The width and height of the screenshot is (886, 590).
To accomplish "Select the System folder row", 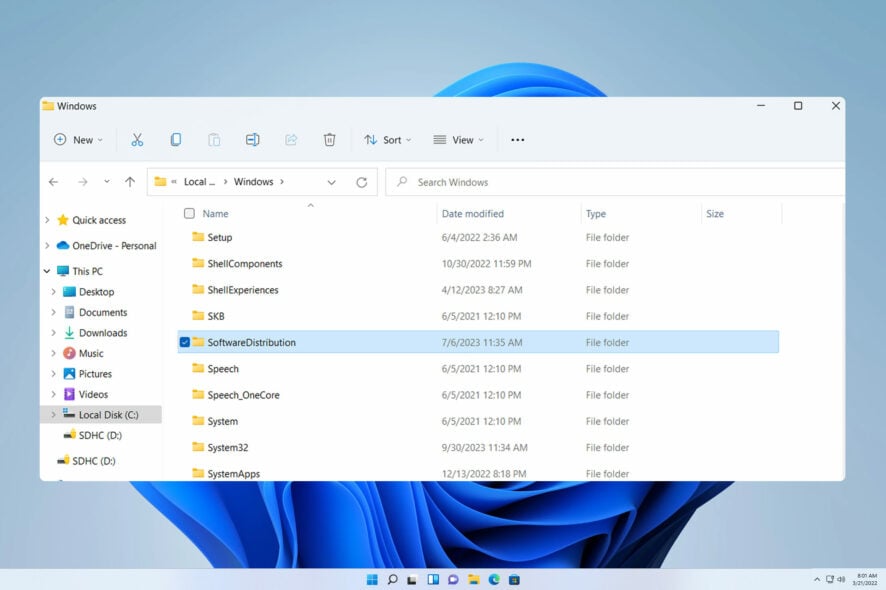I will 478,421.
